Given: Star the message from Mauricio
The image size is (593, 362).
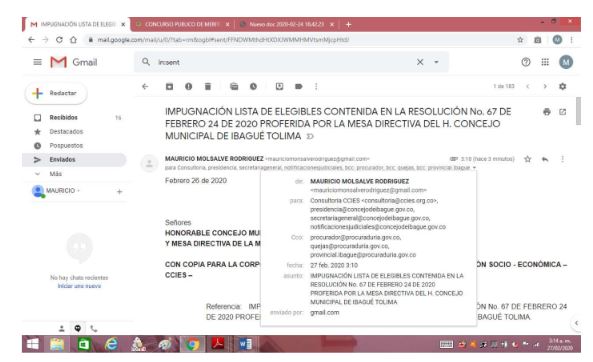Looking at the screenshot, I should click(x=528, y=159).
